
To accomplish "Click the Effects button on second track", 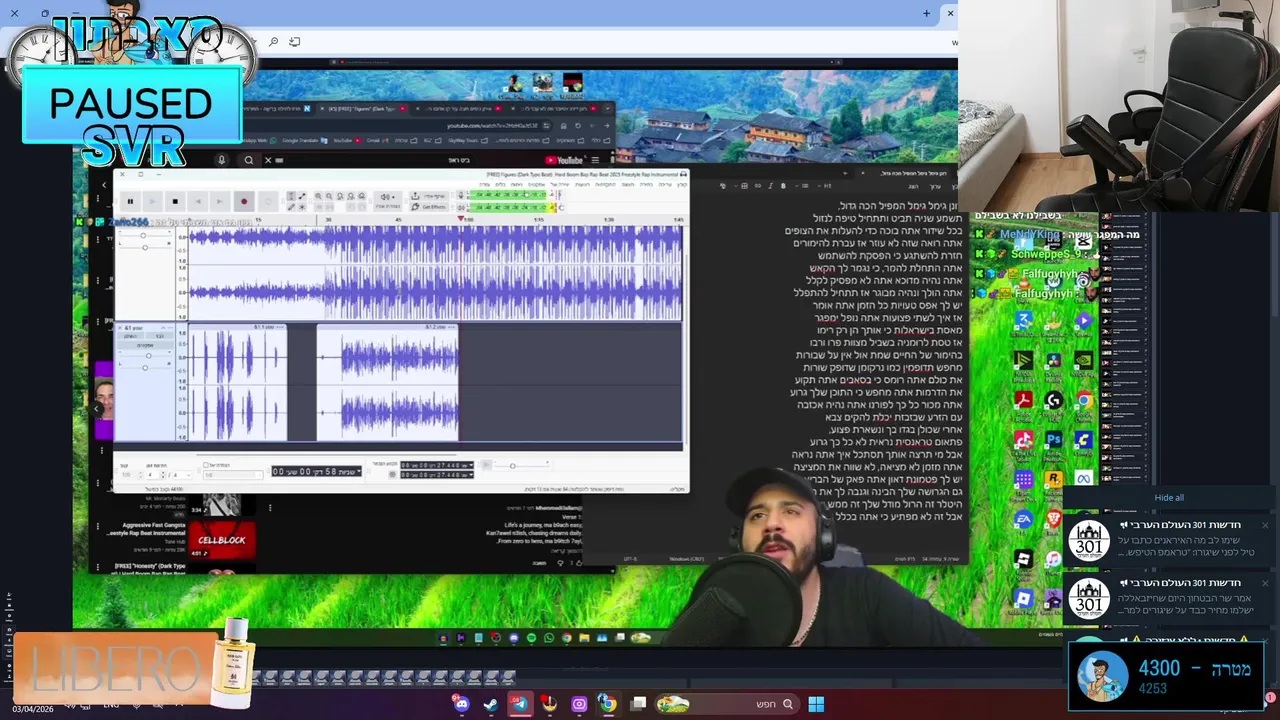I will click(145, 345).
